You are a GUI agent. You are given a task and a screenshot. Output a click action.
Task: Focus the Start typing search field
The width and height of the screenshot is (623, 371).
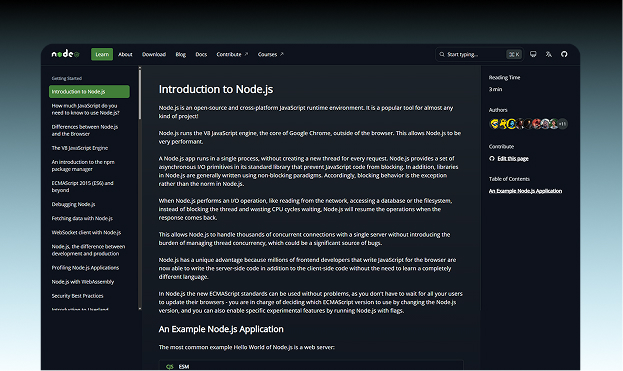click(x=480, y=54)
